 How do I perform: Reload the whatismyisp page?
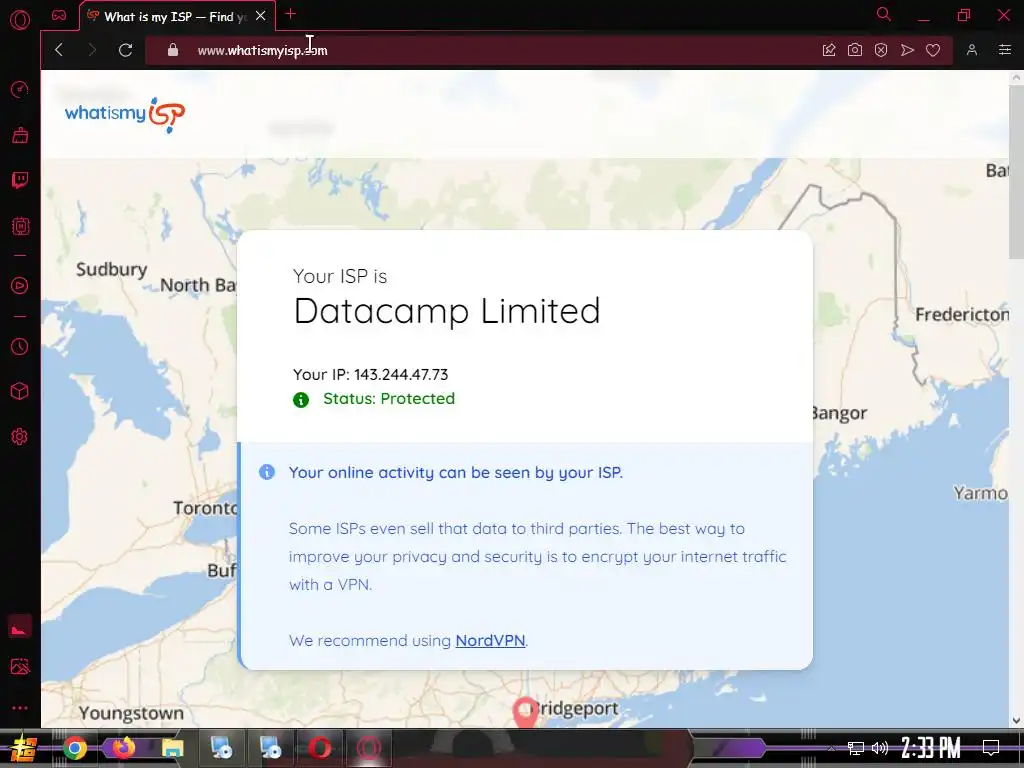coord(125,50)
